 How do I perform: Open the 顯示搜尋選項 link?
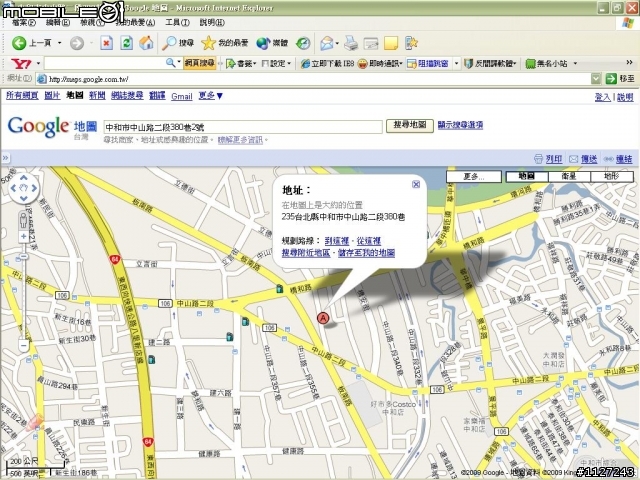click(x=460, y=125)
